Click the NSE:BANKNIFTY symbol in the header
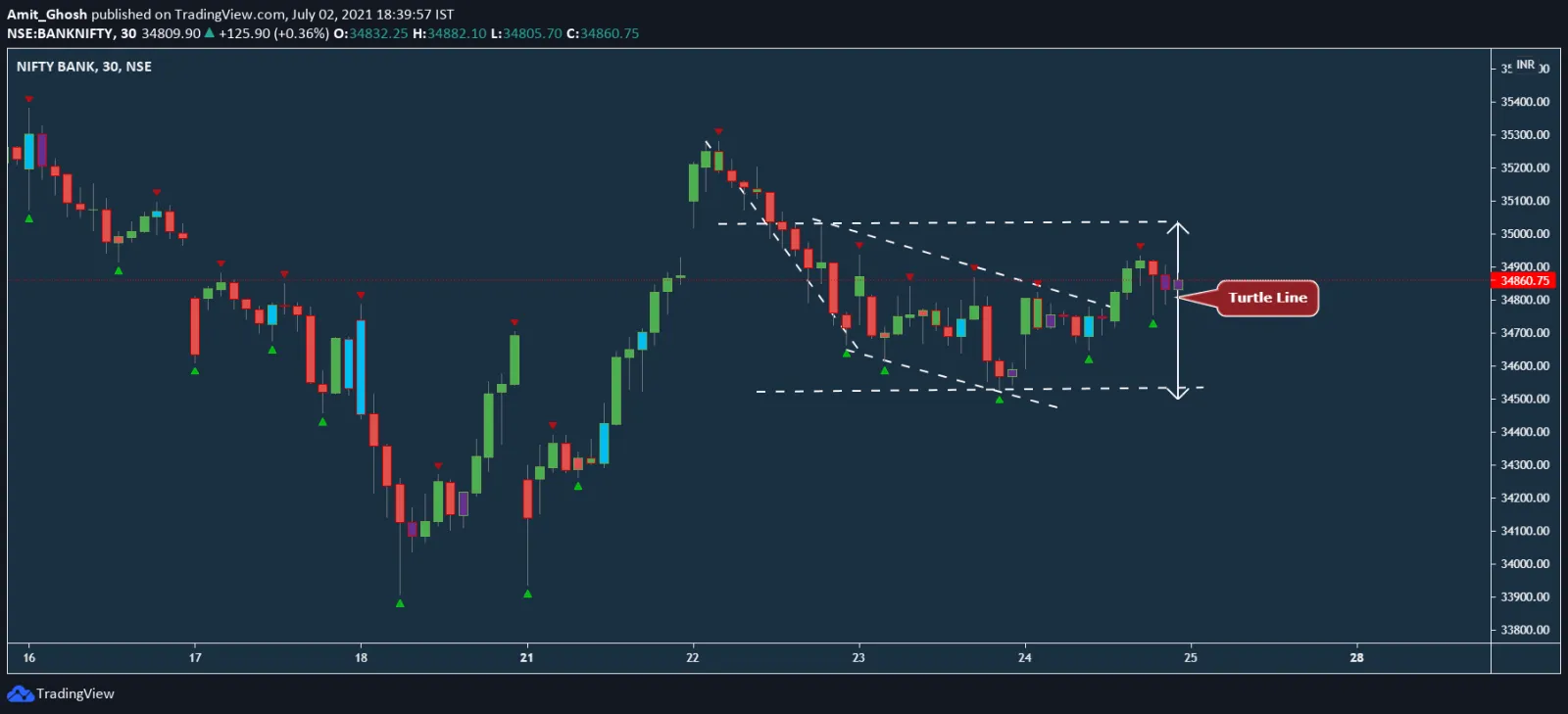Screen dimensions: 1568x714 pos(61,33)
